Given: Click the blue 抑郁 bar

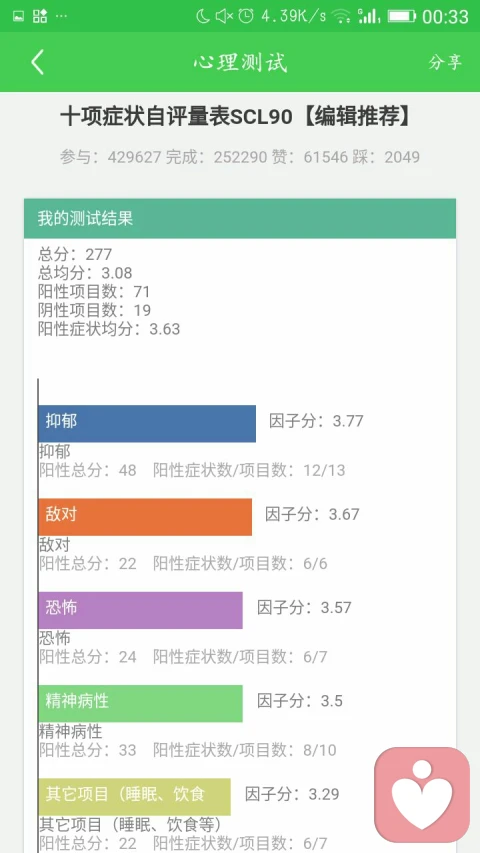Looking at the screenshot, I should pos(147,423).
